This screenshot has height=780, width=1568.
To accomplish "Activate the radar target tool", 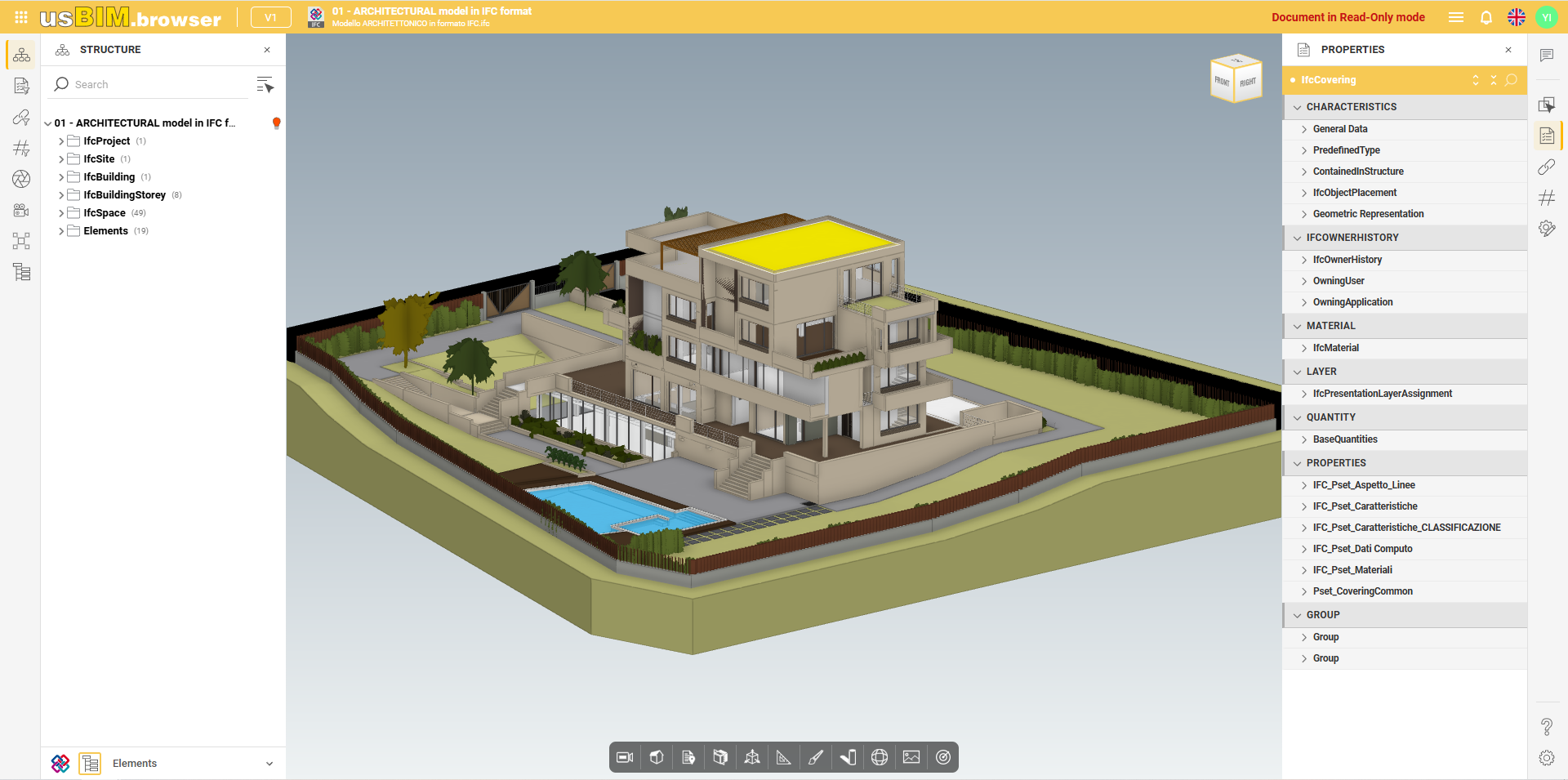I will [943, 757].
